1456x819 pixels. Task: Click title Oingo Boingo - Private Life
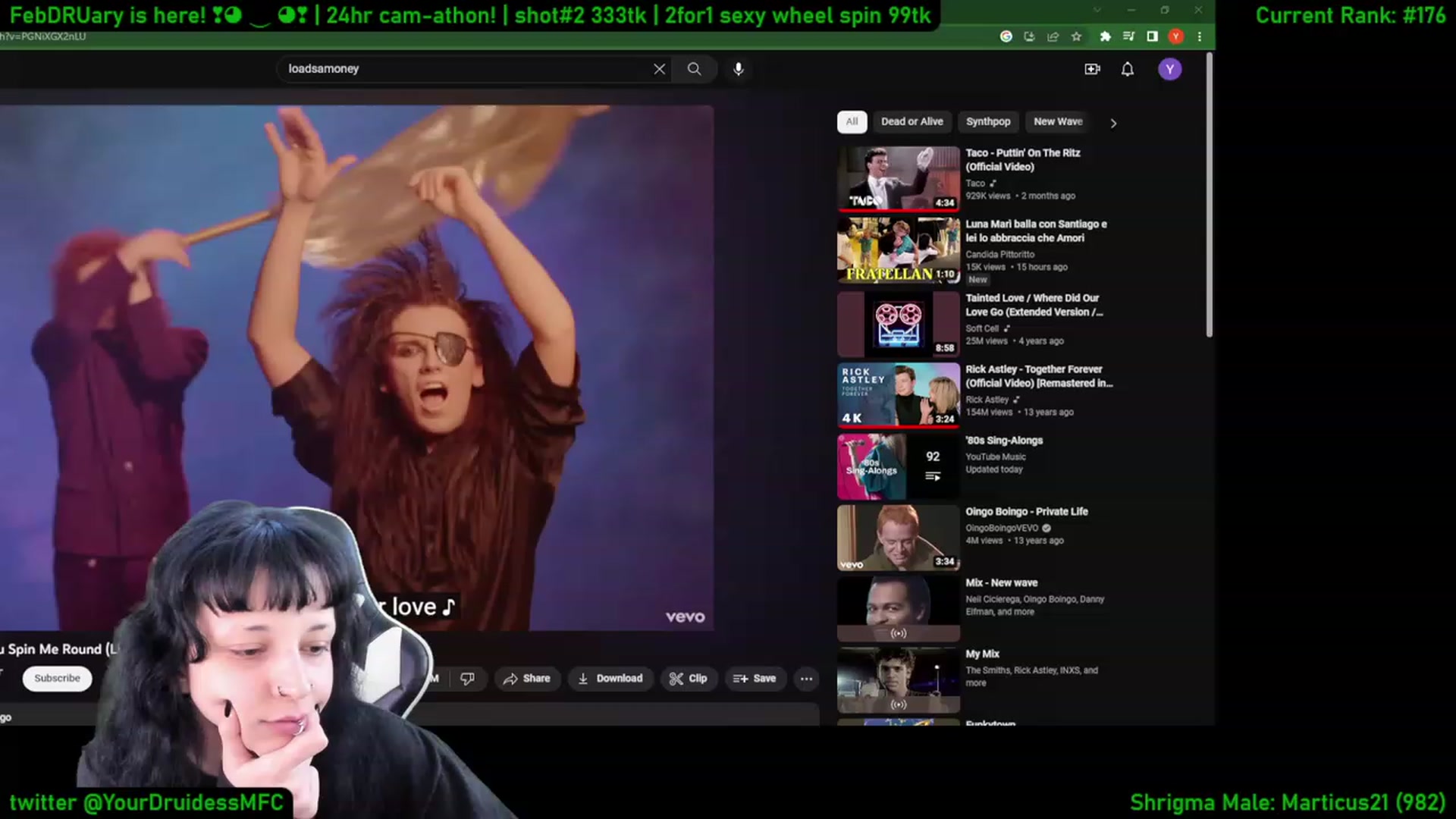click(1026, 512)
